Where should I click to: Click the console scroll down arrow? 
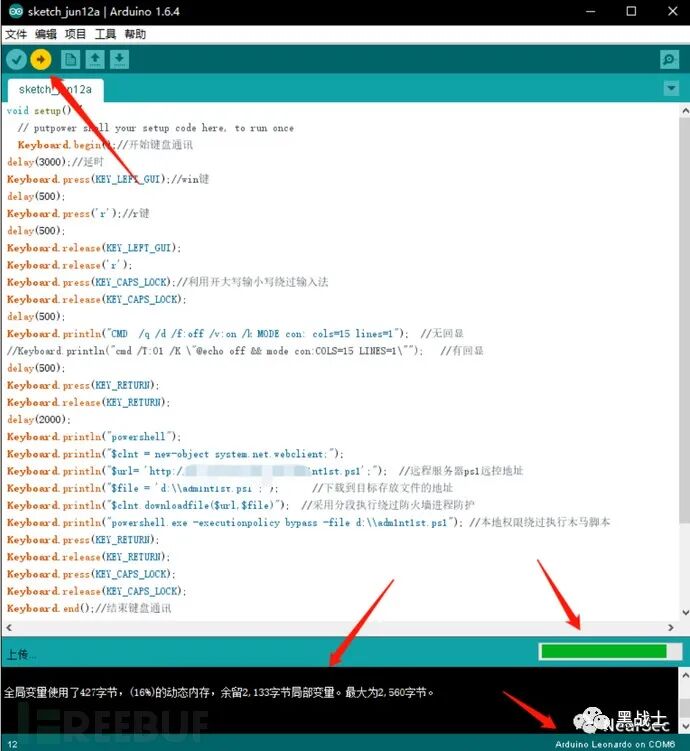tap(685, 726)
